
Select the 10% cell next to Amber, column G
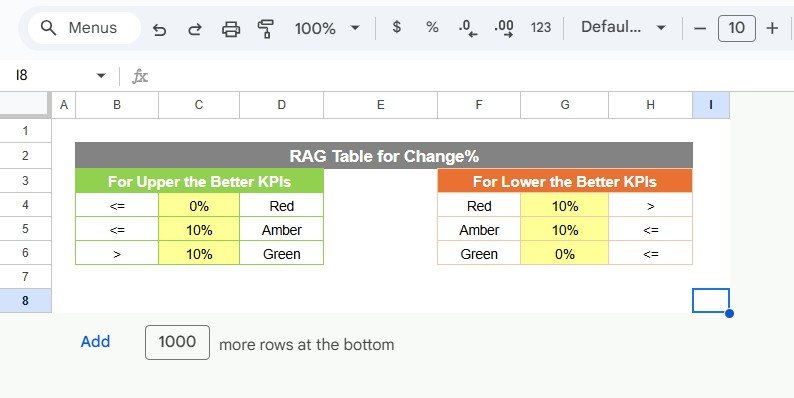(565, 229)
